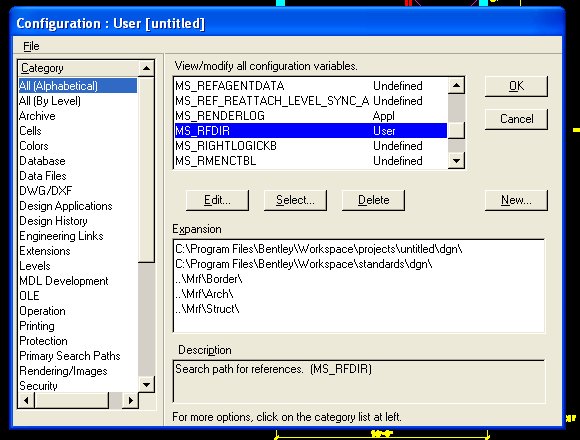Click the ..\Mrf\Struct\ expansion path
The image size is (580, 440).
pos(207,309)
